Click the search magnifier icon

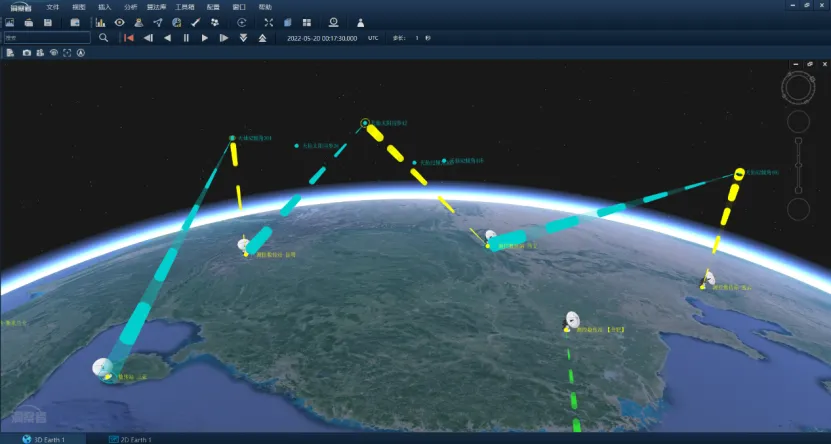[x=103, y=38]
